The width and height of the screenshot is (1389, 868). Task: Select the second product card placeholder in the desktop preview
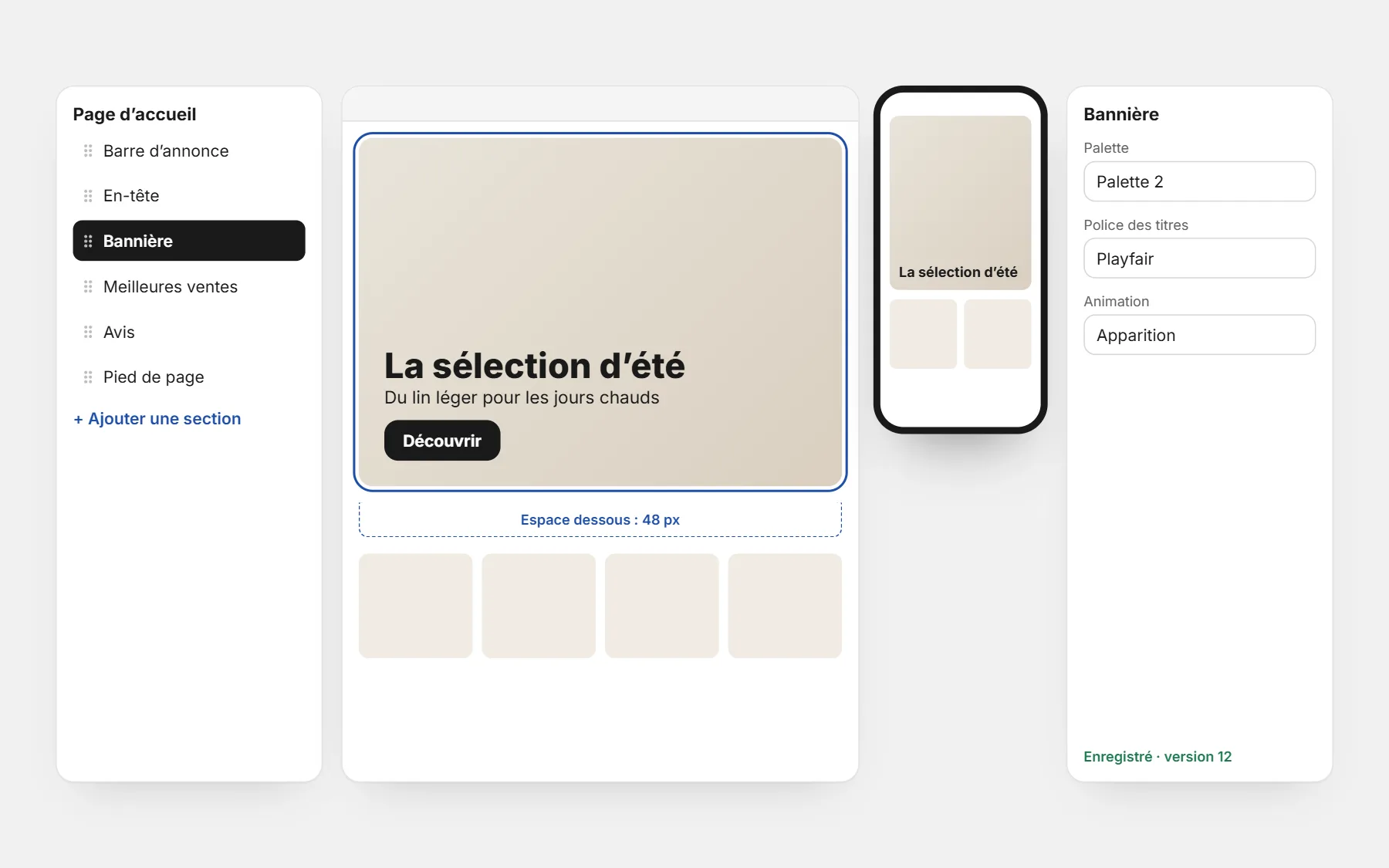click(539, 606)
